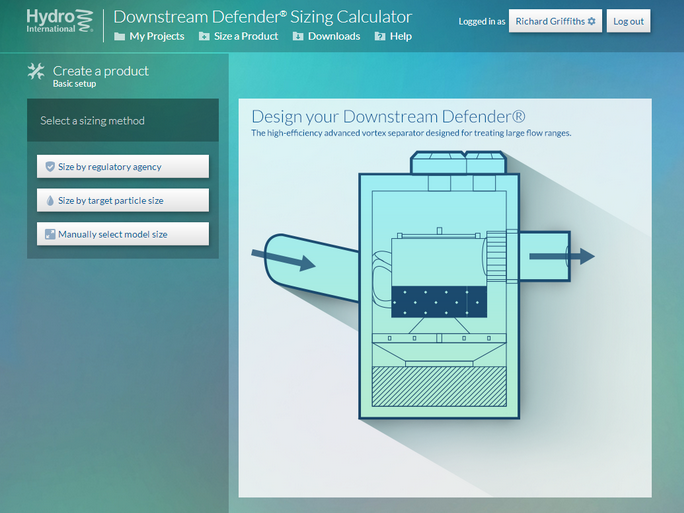Go to Size a Product
This screenshot has height=513, width=684.
pos(238,36)
